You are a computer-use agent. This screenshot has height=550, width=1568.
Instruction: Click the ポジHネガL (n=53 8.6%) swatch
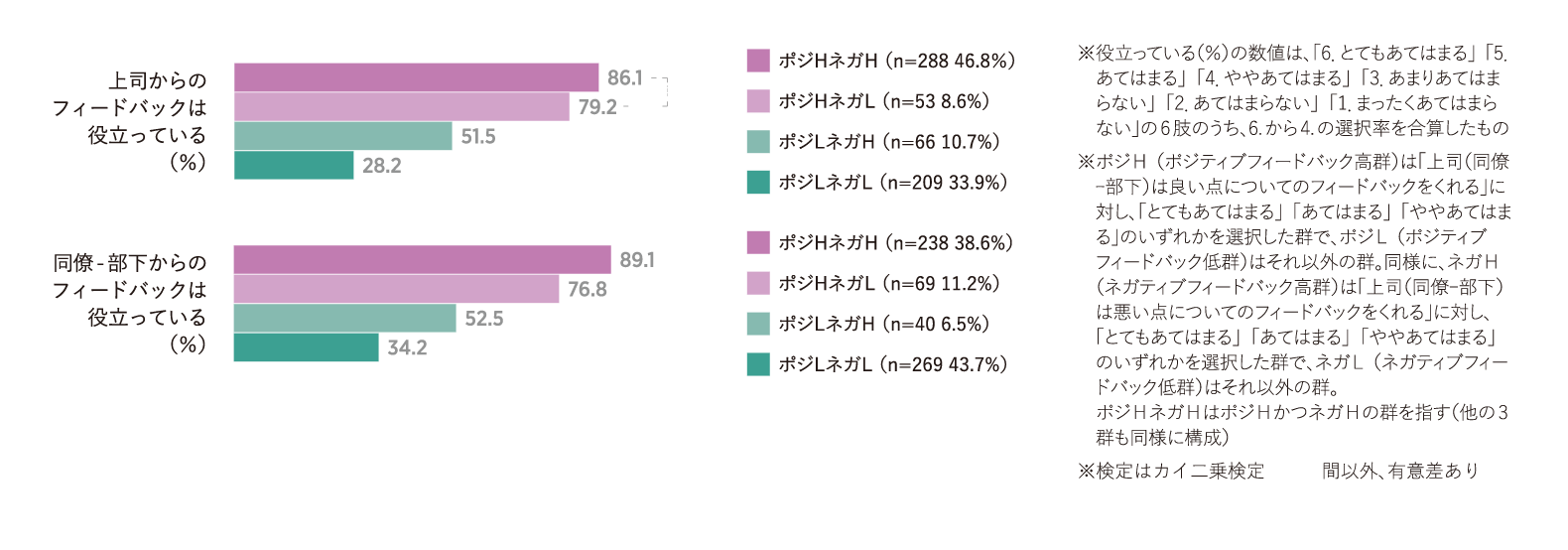[758, 101]
